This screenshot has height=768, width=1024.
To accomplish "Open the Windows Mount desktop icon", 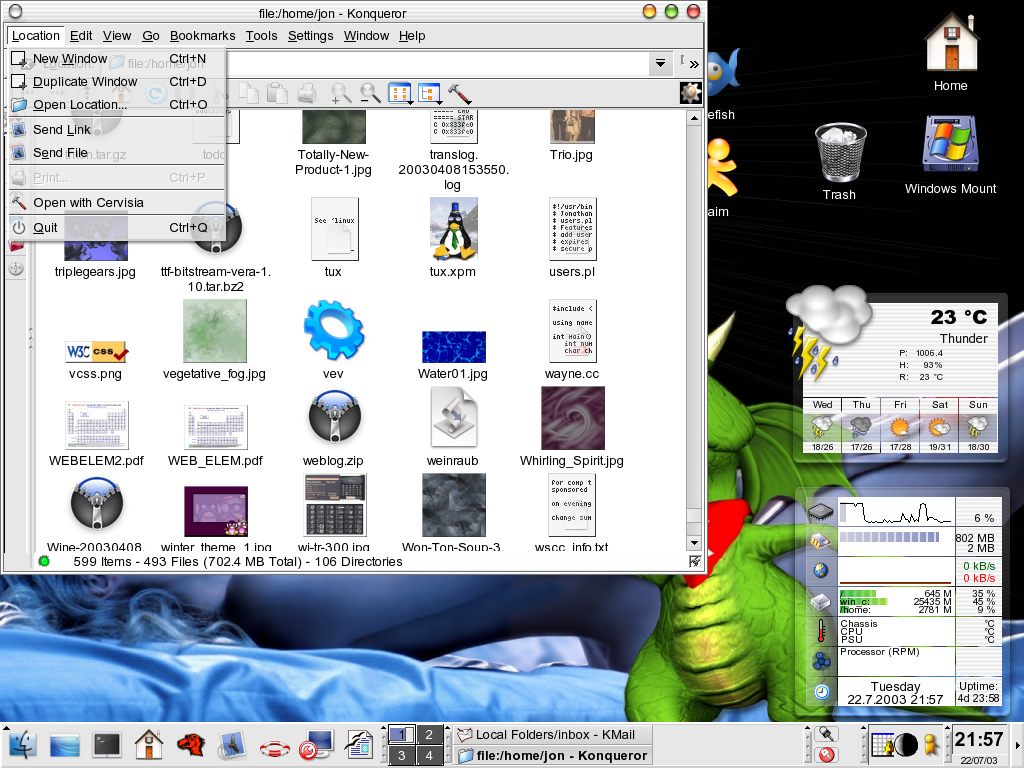I will point(950,157).
